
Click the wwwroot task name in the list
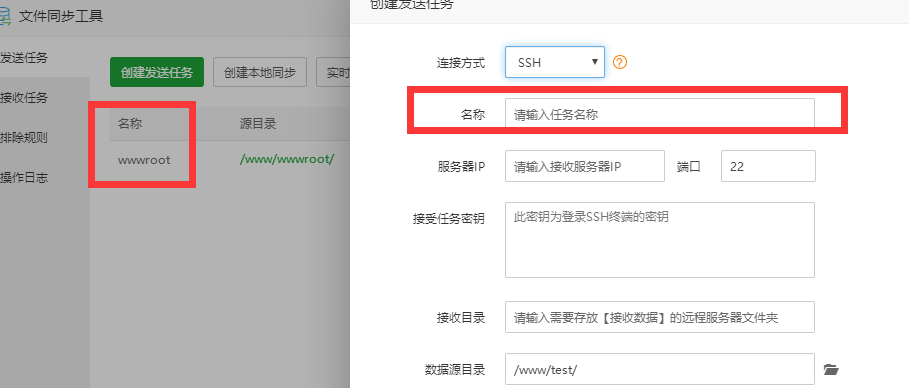coord(144,159)
